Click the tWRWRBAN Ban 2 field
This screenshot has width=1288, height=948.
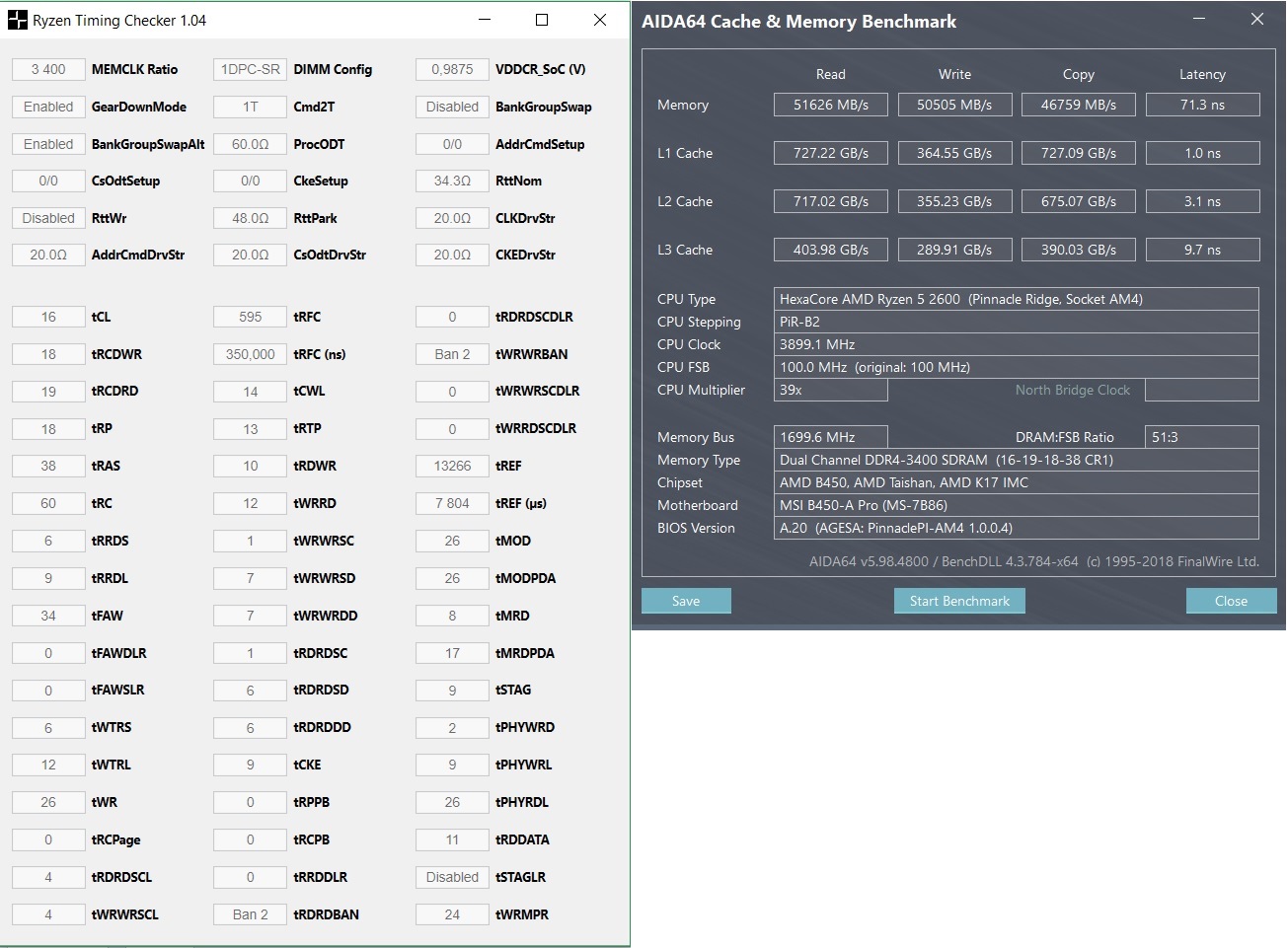[452, 354]
